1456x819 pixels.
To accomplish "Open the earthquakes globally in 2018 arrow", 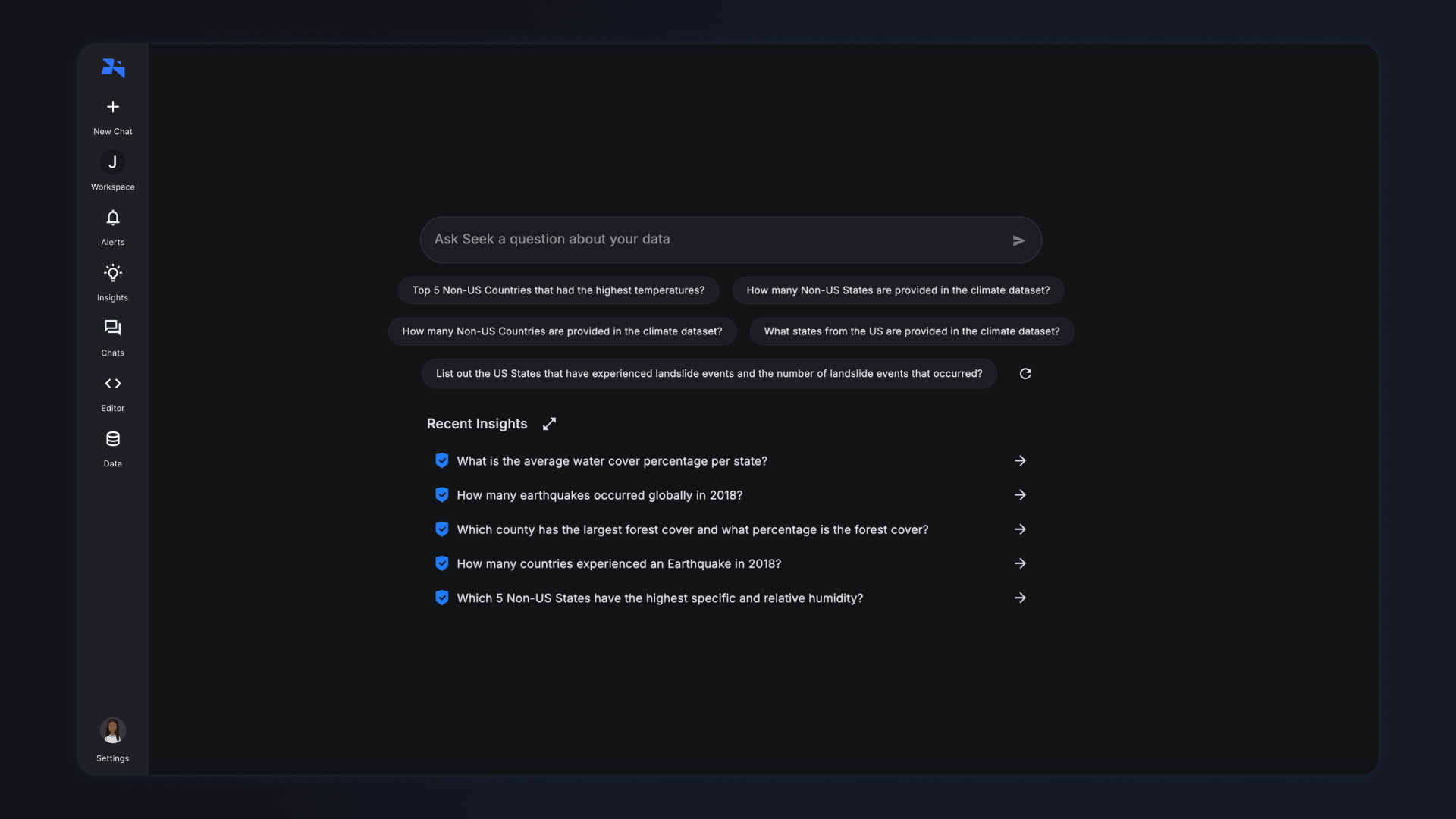I will point(1020,495).
